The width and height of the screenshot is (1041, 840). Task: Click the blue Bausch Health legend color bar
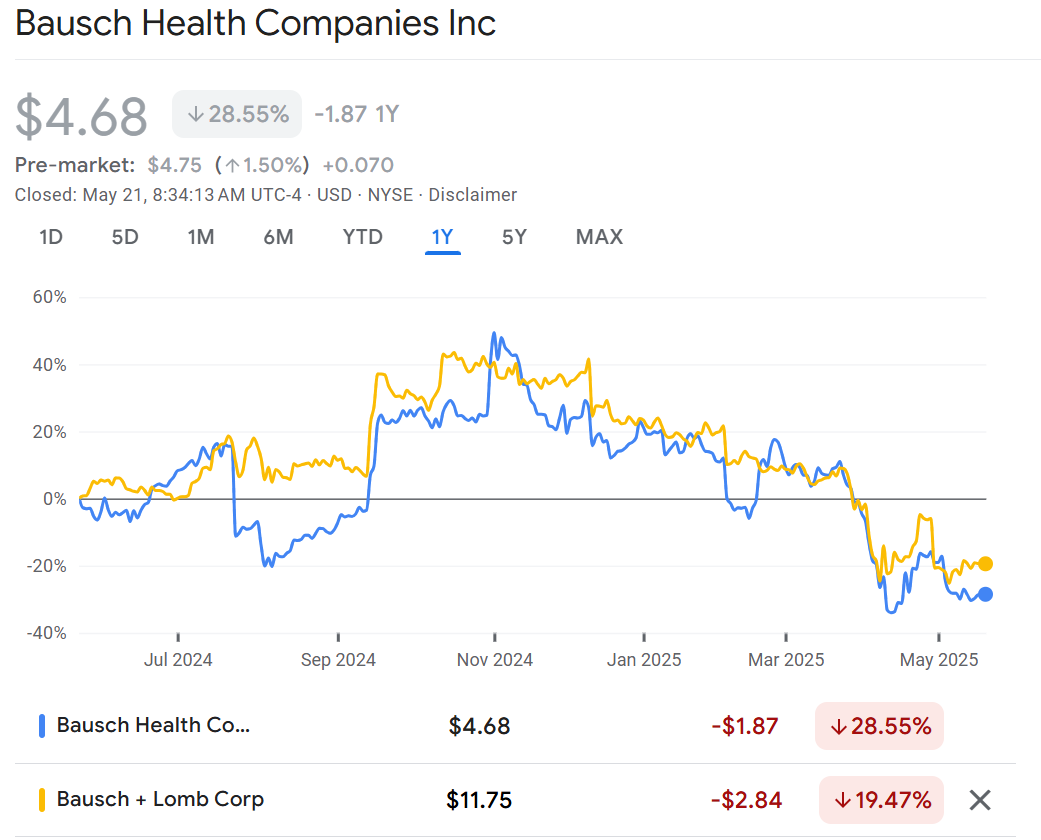[x=41, y=726]
